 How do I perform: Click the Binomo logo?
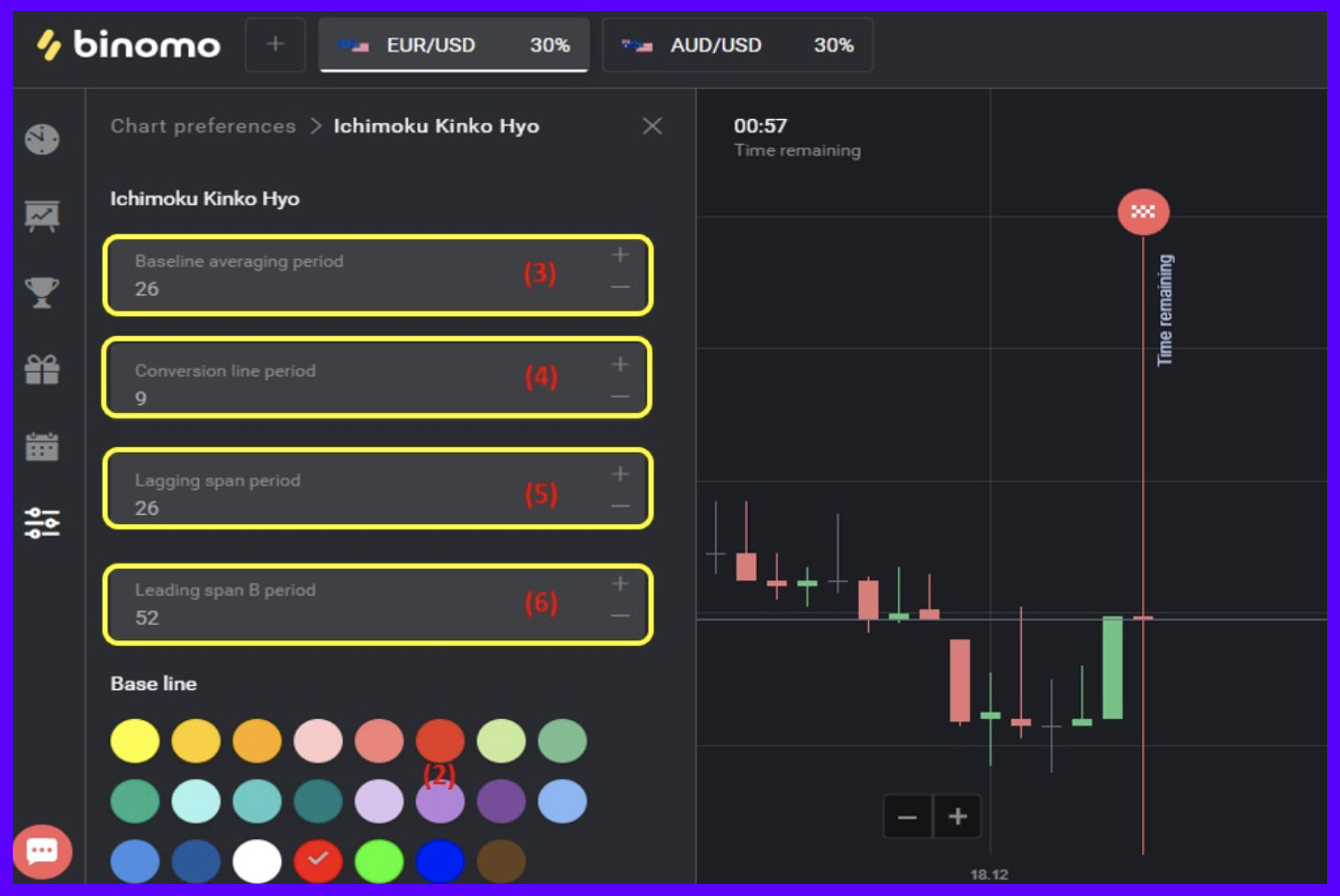pyautogui.click(x=128, y=45)
